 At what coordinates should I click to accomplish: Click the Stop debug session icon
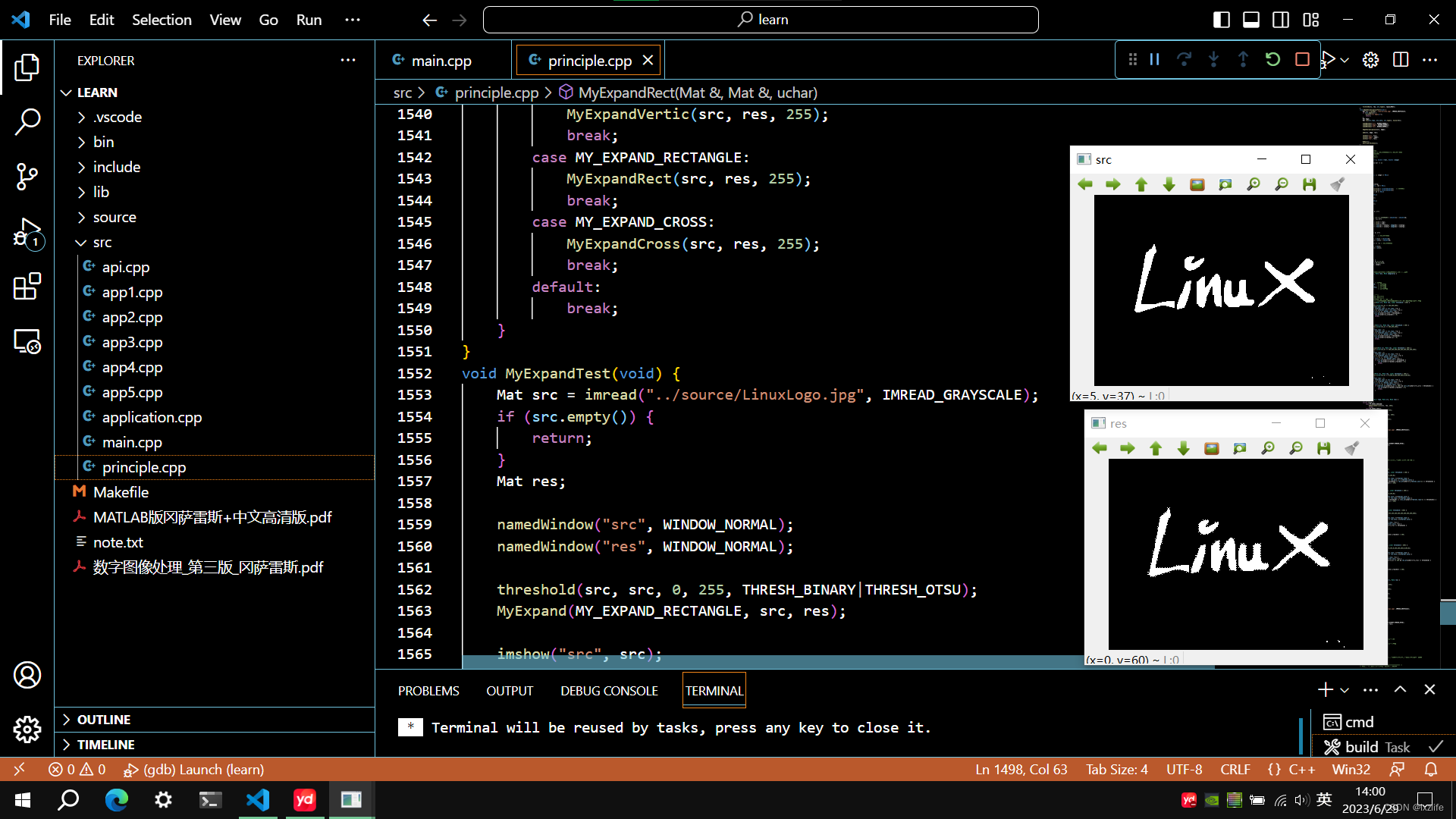pyautogui.click(x=1301, y=59)
